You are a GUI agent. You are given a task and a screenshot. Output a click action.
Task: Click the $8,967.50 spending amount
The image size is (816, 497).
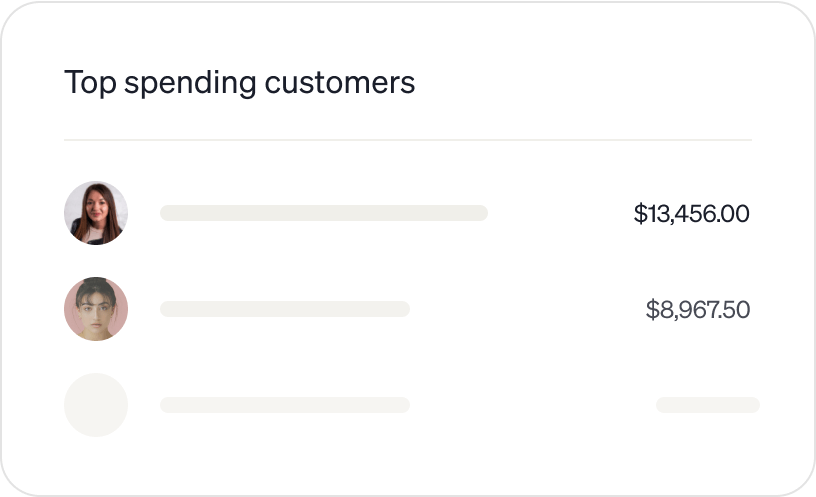(x=697, y=310)
